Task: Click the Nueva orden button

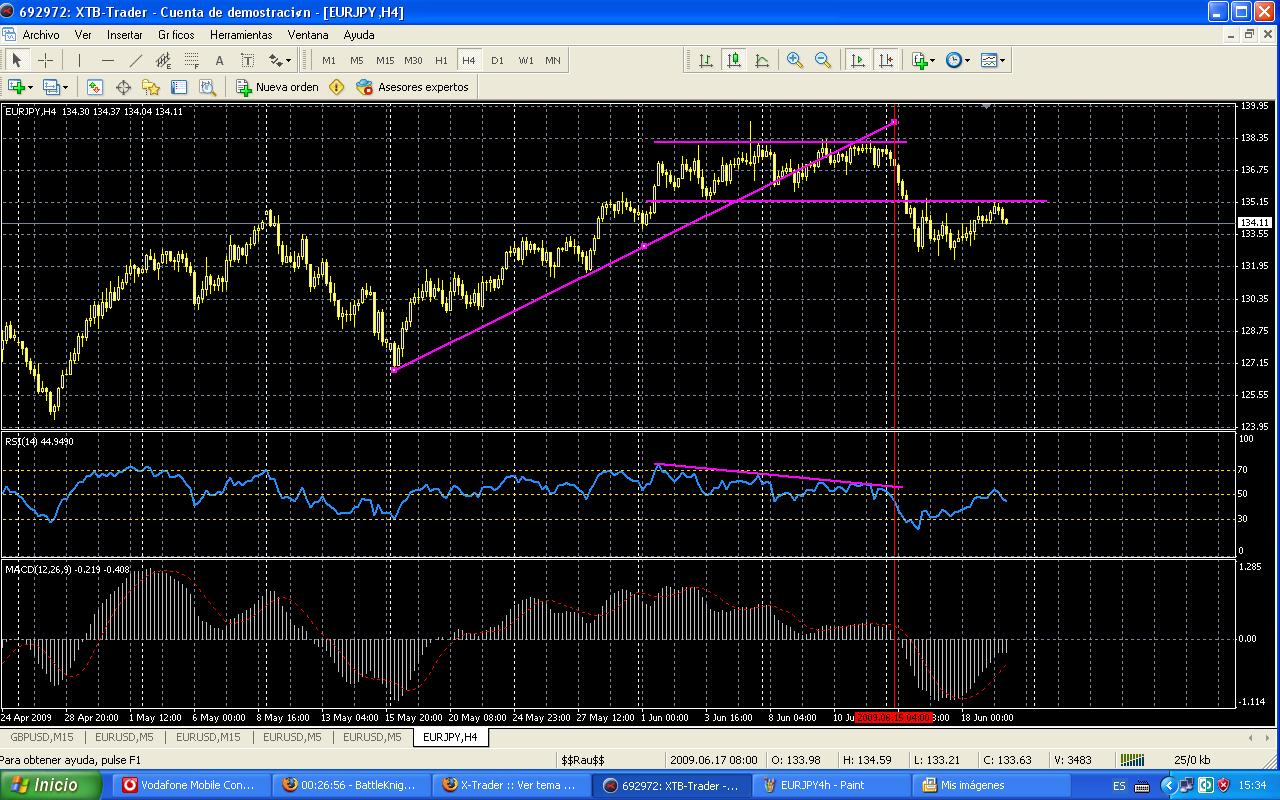Action: click(277, 87)
